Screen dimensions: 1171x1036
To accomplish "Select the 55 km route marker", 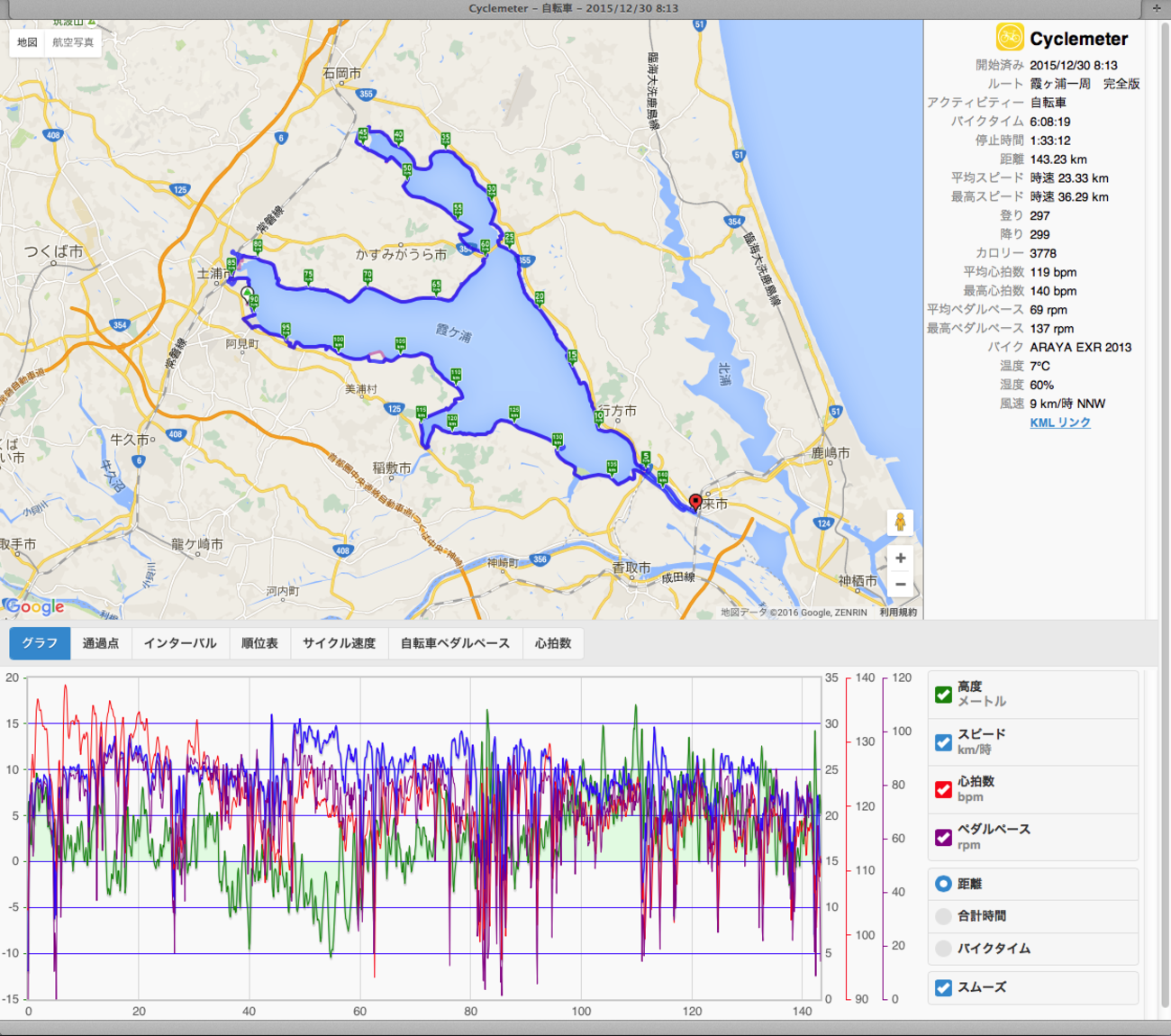I will [458, 209].
